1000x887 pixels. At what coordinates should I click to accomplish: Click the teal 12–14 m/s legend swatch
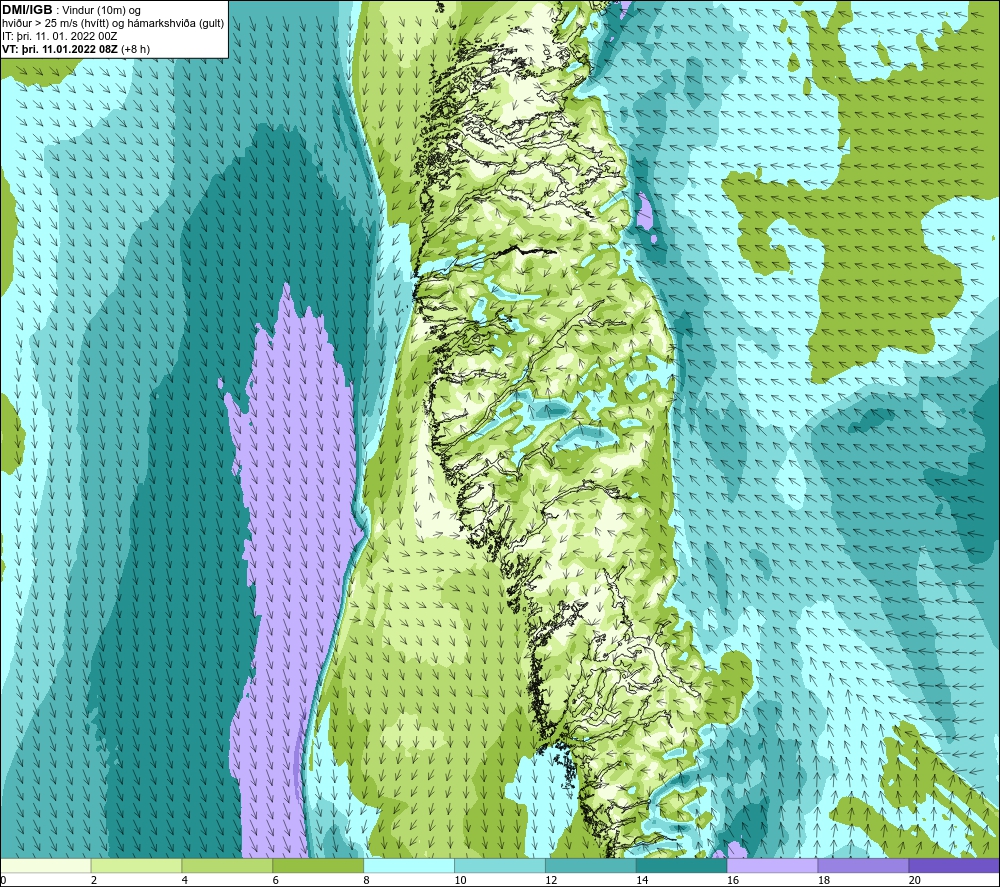pyautogui.click(x=591, y=865)
